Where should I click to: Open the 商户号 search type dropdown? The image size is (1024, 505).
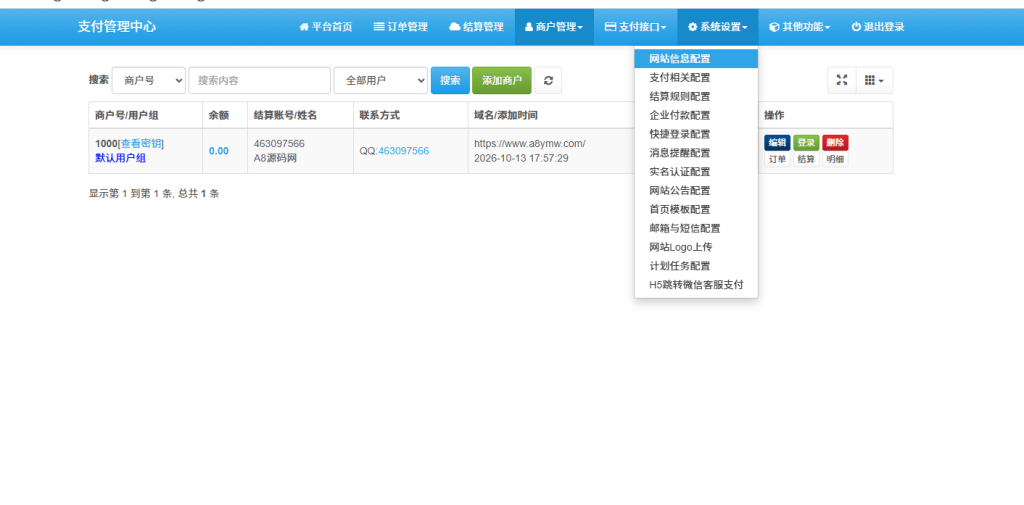click(149, 80)
